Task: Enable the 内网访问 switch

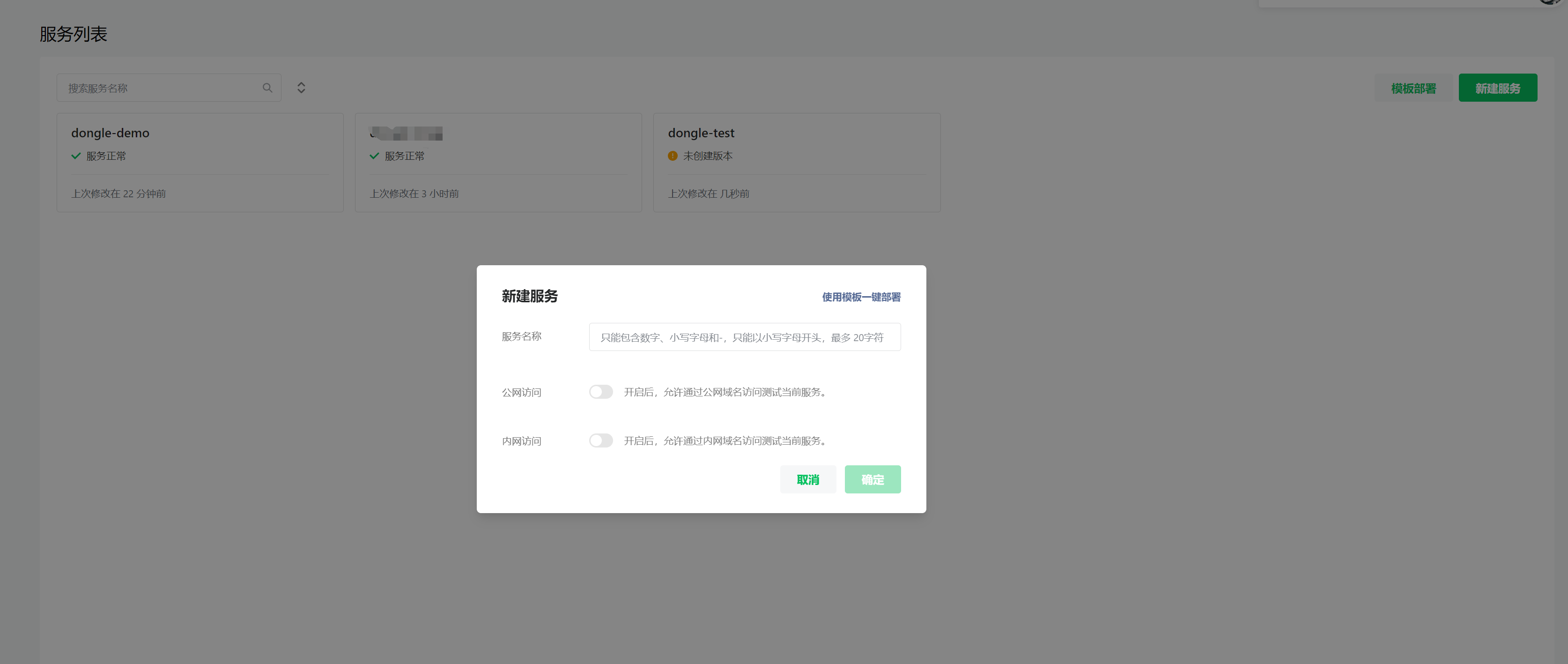Action: [601, 440]
